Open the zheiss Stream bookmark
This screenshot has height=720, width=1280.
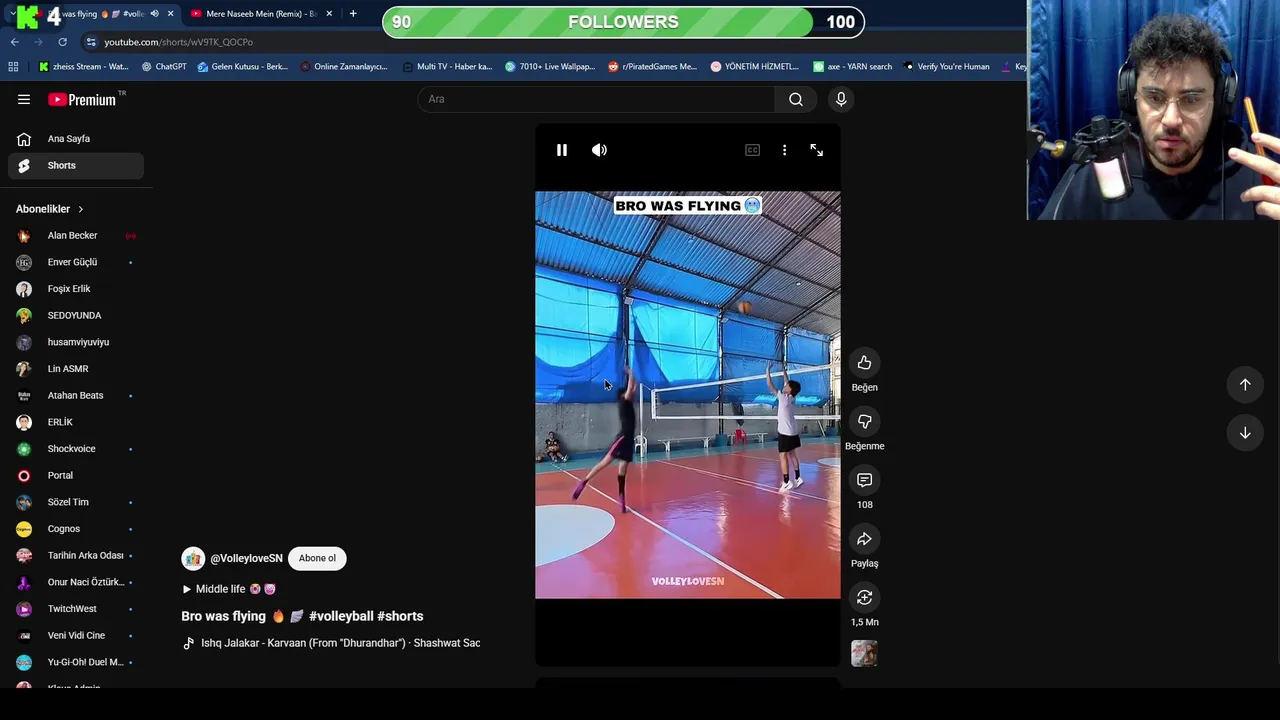[84, 67]
